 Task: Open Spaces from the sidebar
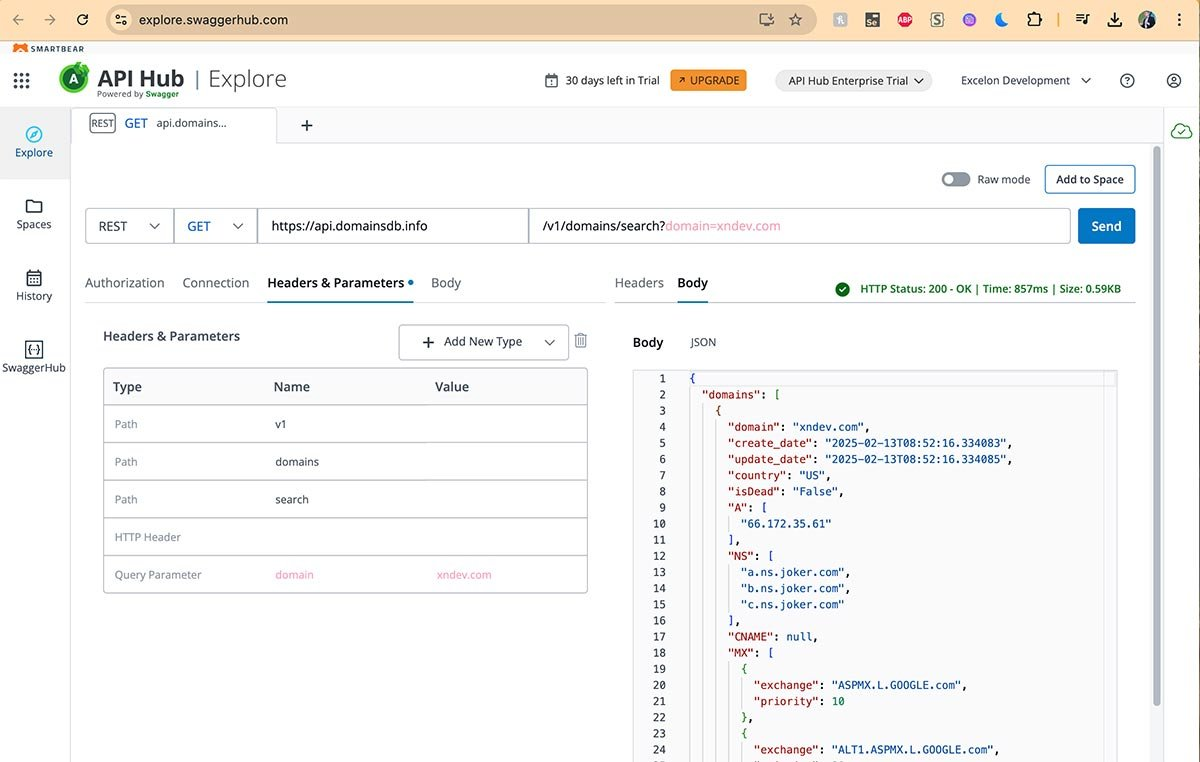pyautogui.click(x=33, y=213)
